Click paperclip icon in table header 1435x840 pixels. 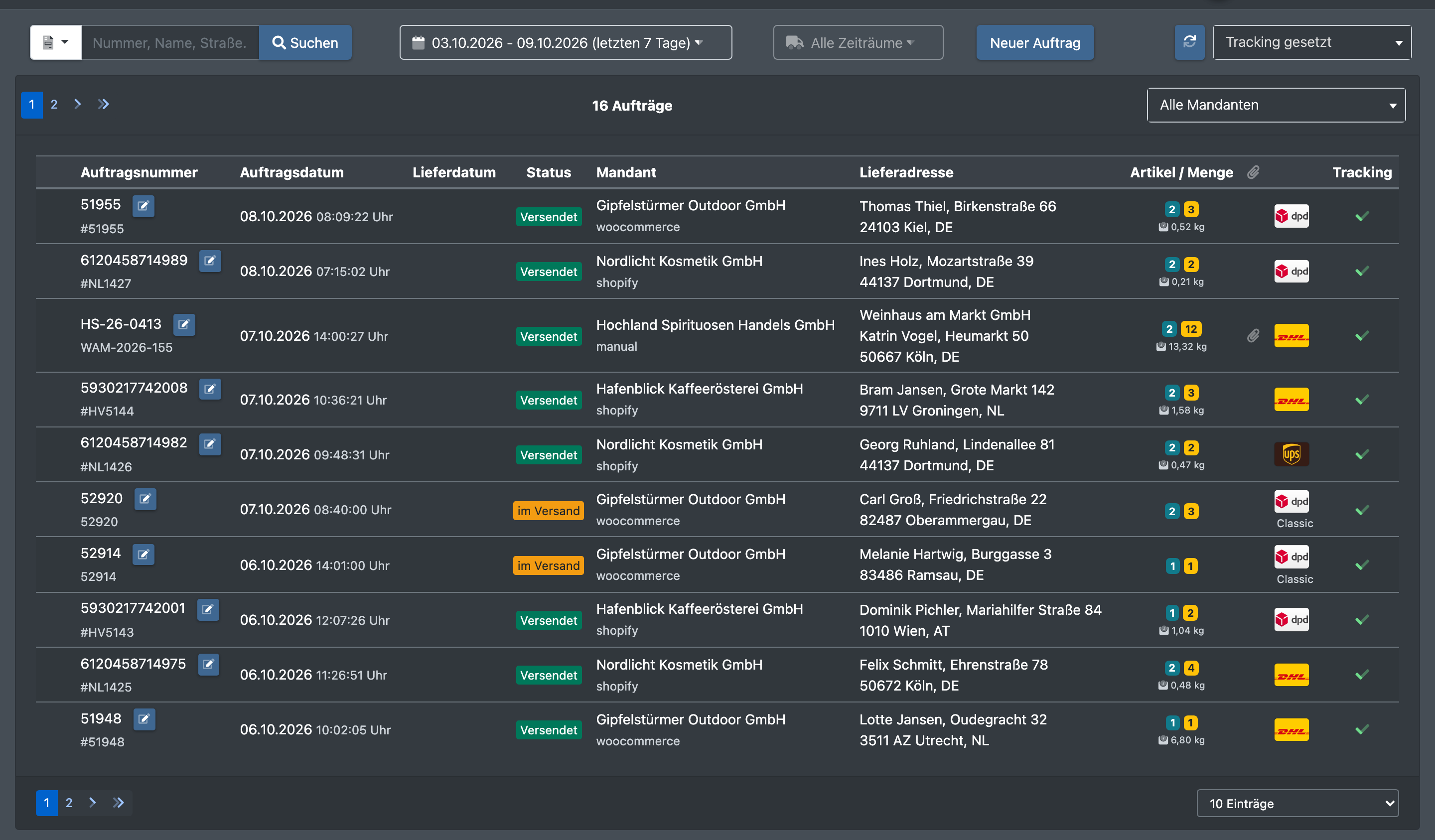click(1253, 172)
